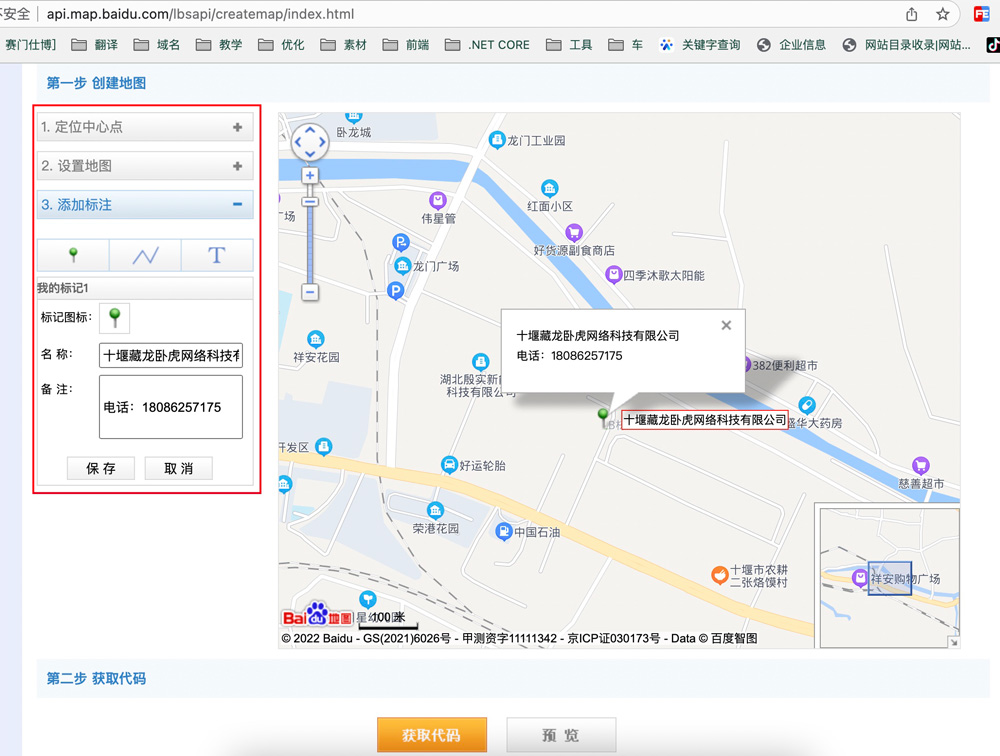Screen dimensions: 1000x756
Task: Click the 好货源副食商店 shop icon
Action: click(574, 233)
